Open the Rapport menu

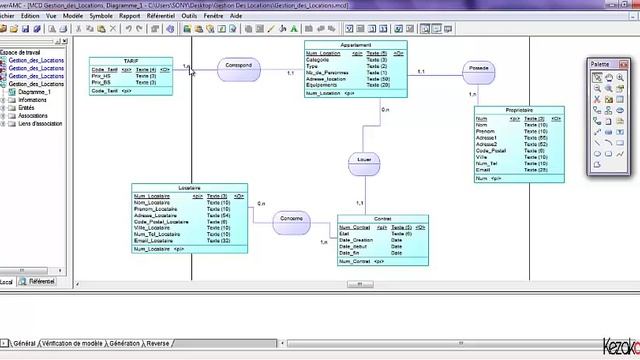pos(129,16)
